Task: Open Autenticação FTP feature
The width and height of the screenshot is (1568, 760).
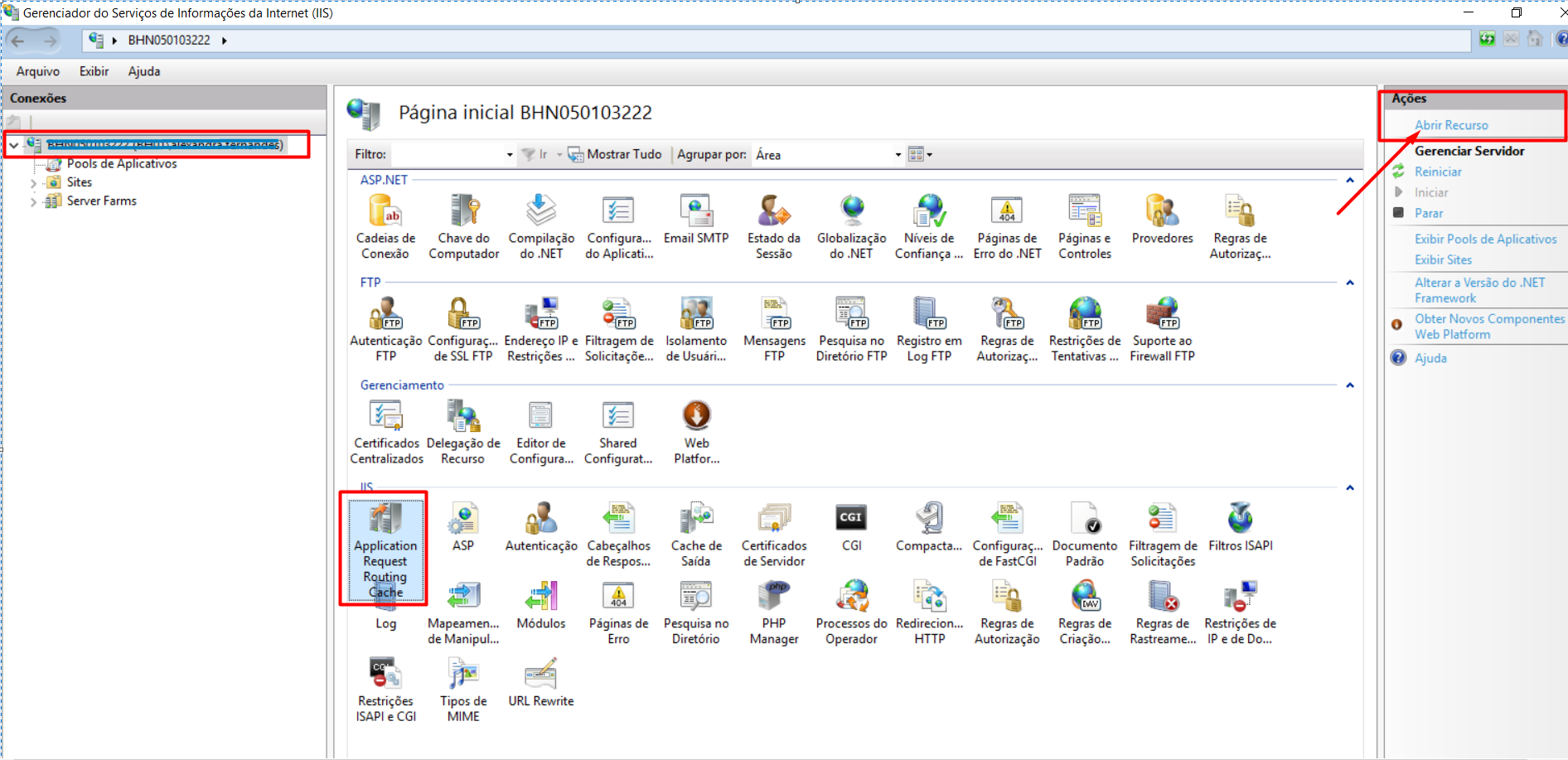Action: (385, 330)
